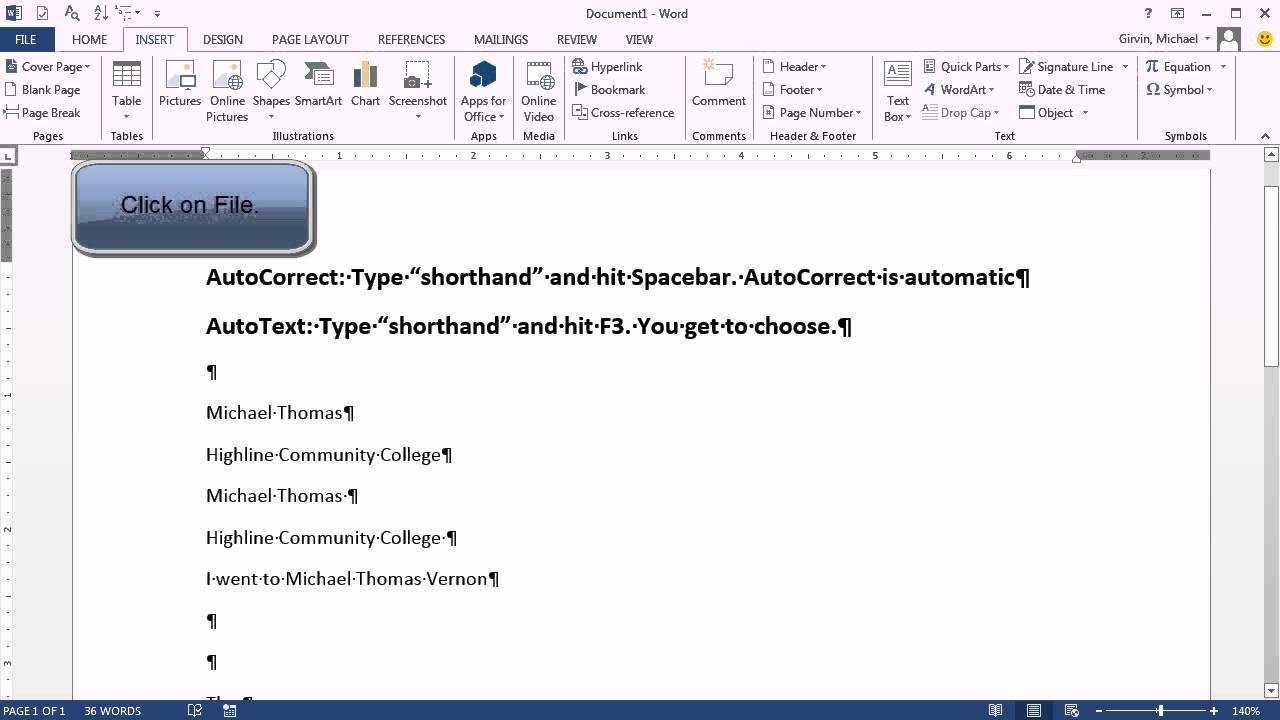Click the 140% zoom level
The height and width of the screenshot is (720, 1280).
tap(1246, 711)
